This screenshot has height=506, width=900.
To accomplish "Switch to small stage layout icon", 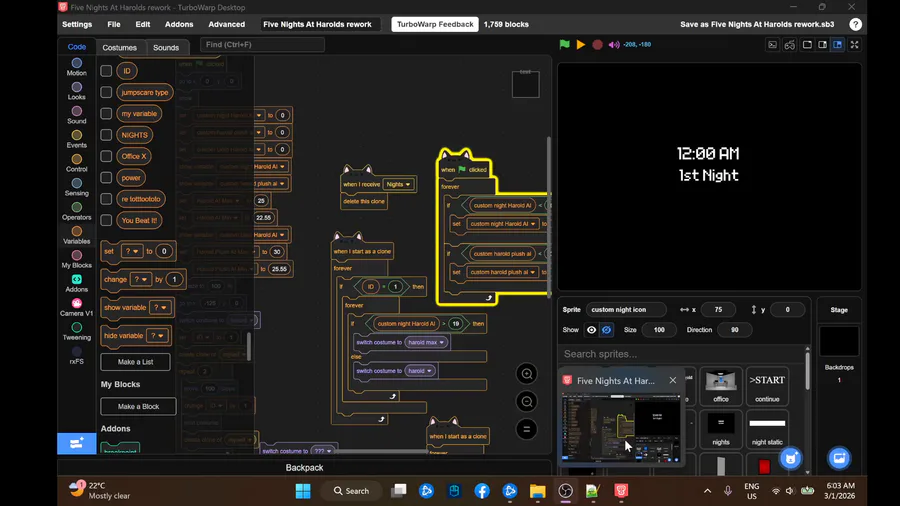I will 823,45.
